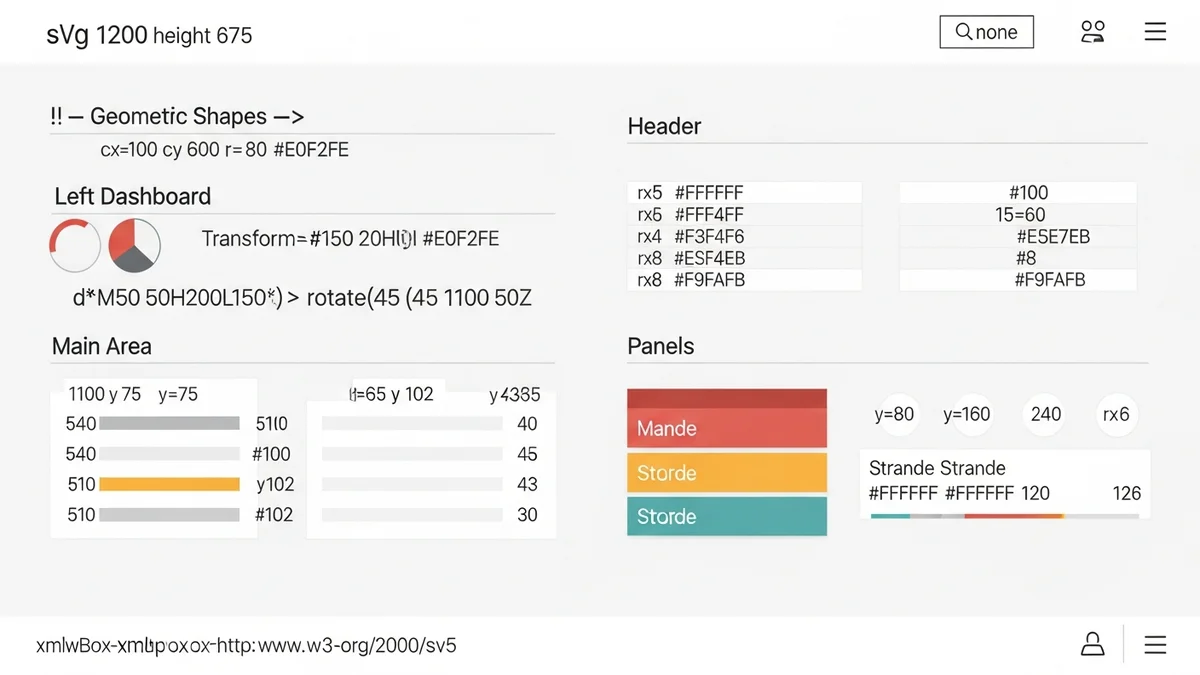Click the user profile icon in footer
1200x675 pixels.
click(1093, 645)
